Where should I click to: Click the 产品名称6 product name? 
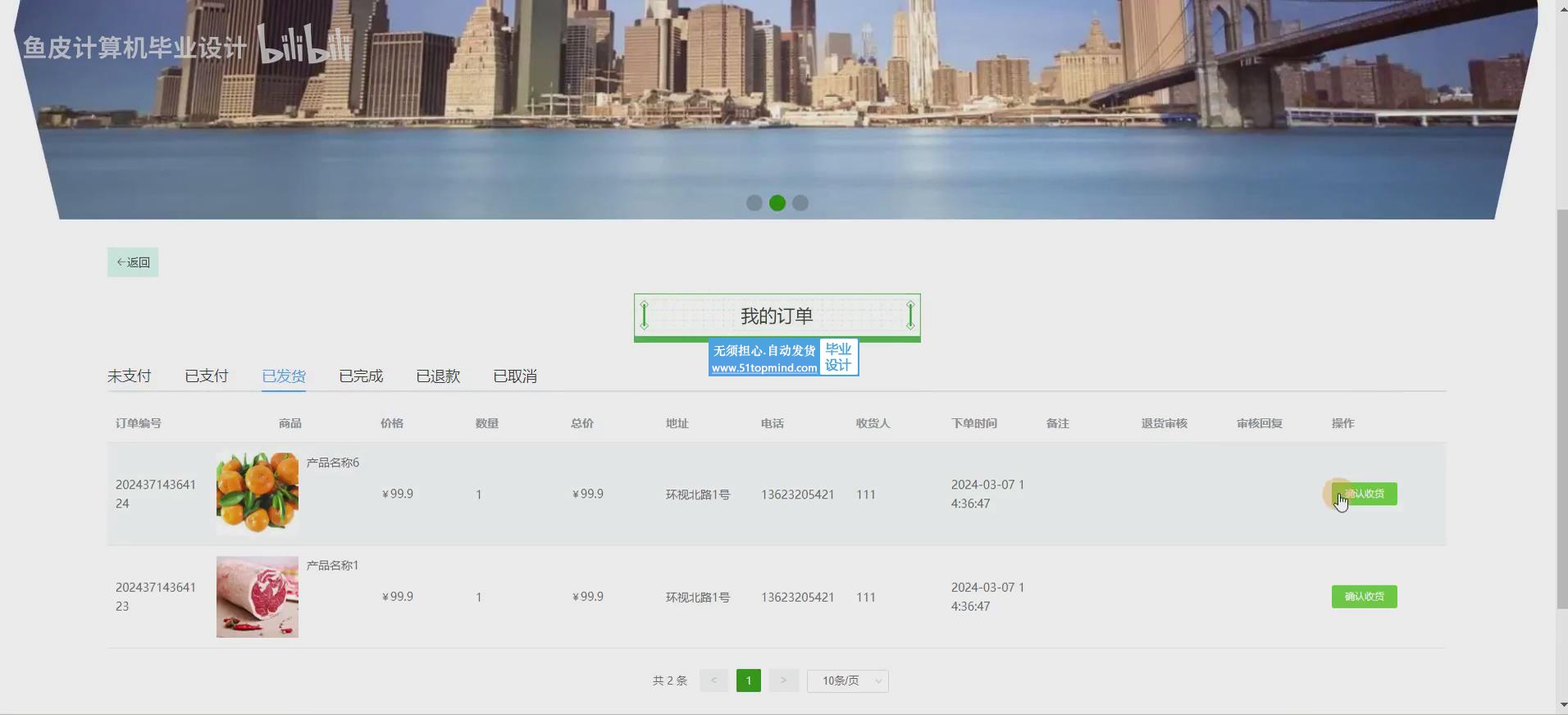333,462
